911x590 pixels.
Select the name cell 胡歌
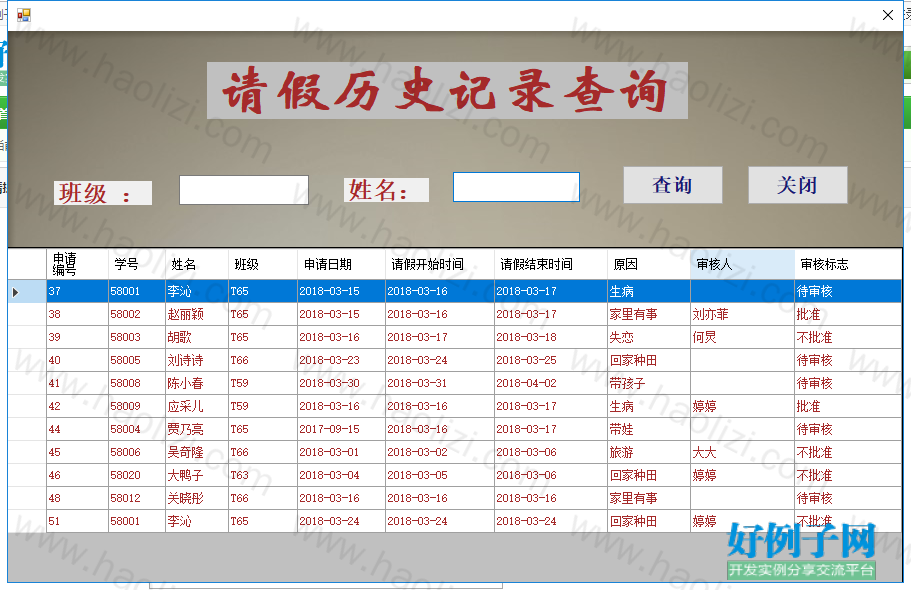pos(196,337)
